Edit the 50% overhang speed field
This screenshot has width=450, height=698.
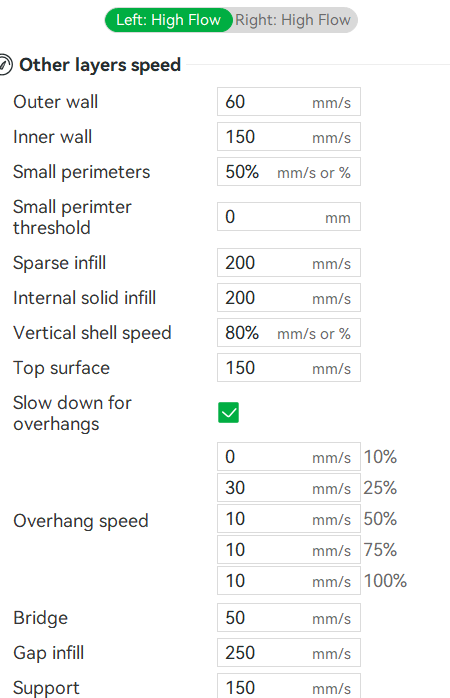[x=289, y=519]
